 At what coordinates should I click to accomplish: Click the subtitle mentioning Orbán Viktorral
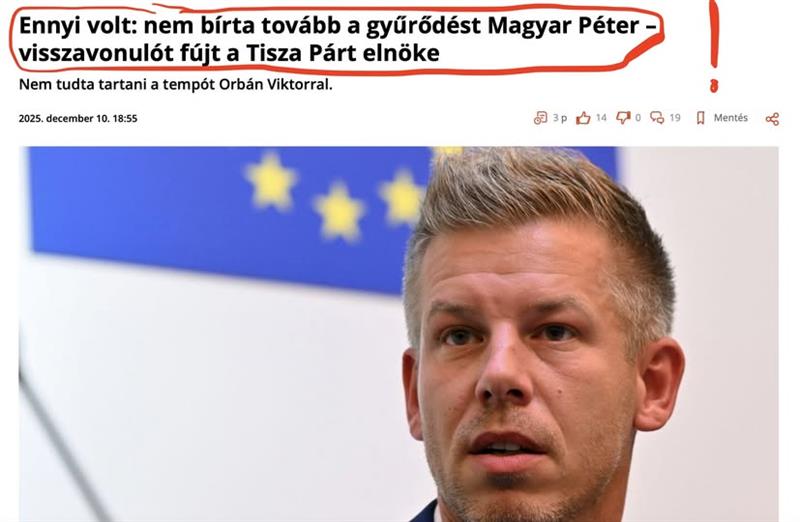point(176,84)
